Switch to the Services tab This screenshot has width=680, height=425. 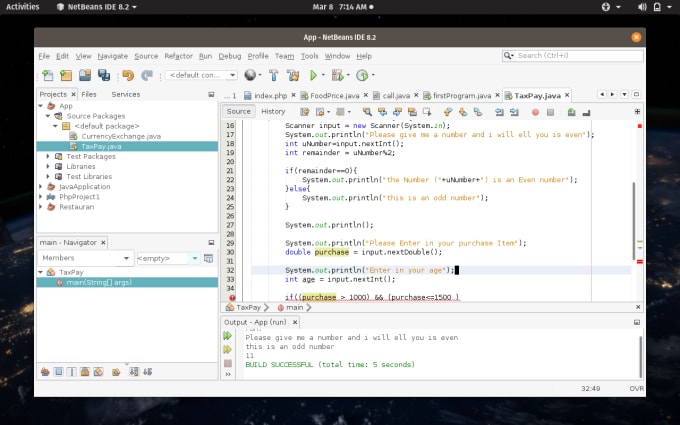pyautogui.click(x=126, y=94)
